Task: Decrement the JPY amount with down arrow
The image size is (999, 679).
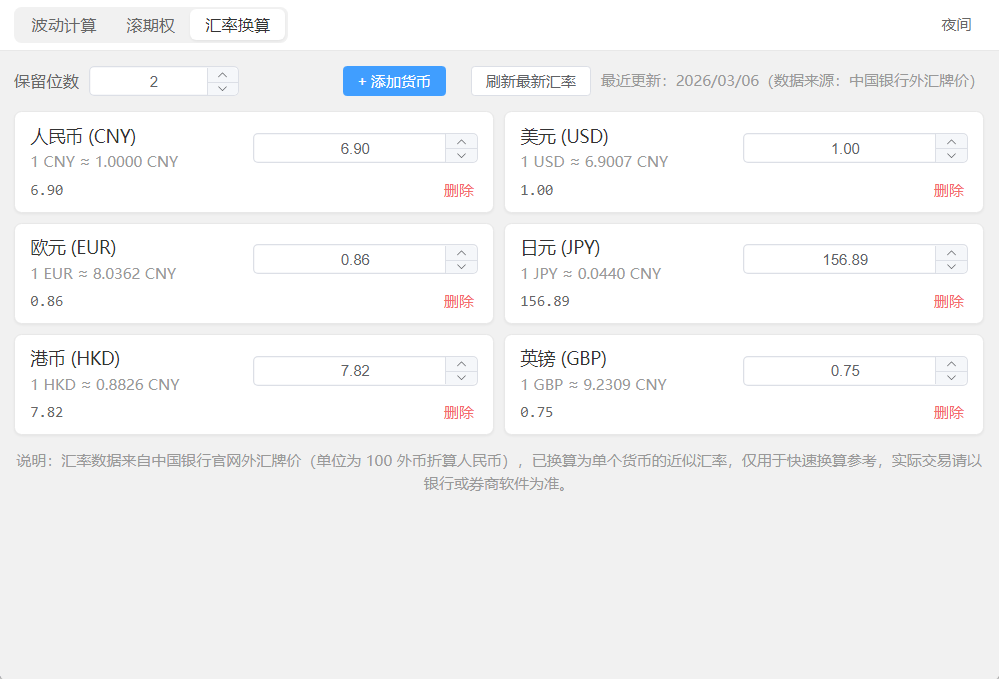Action: click(x=951, y=266)
